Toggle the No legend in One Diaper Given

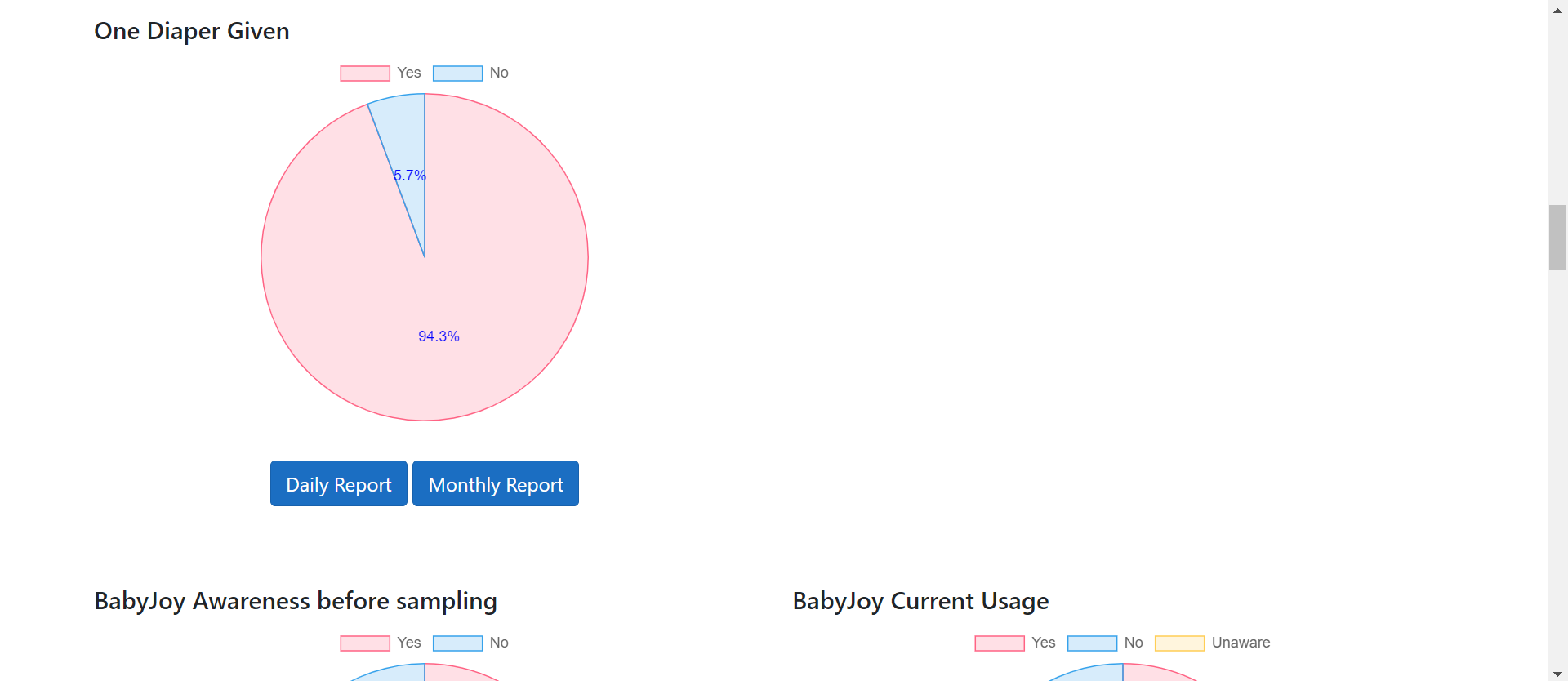[470, 73]
